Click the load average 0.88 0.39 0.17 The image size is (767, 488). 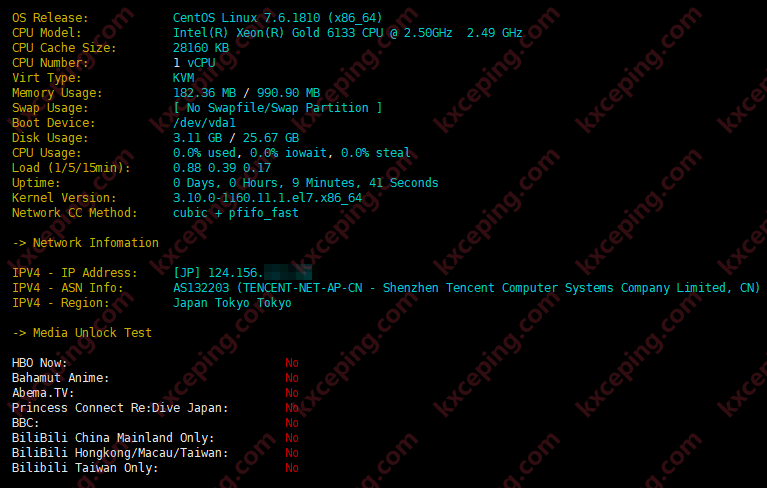(x=222, y=168)
